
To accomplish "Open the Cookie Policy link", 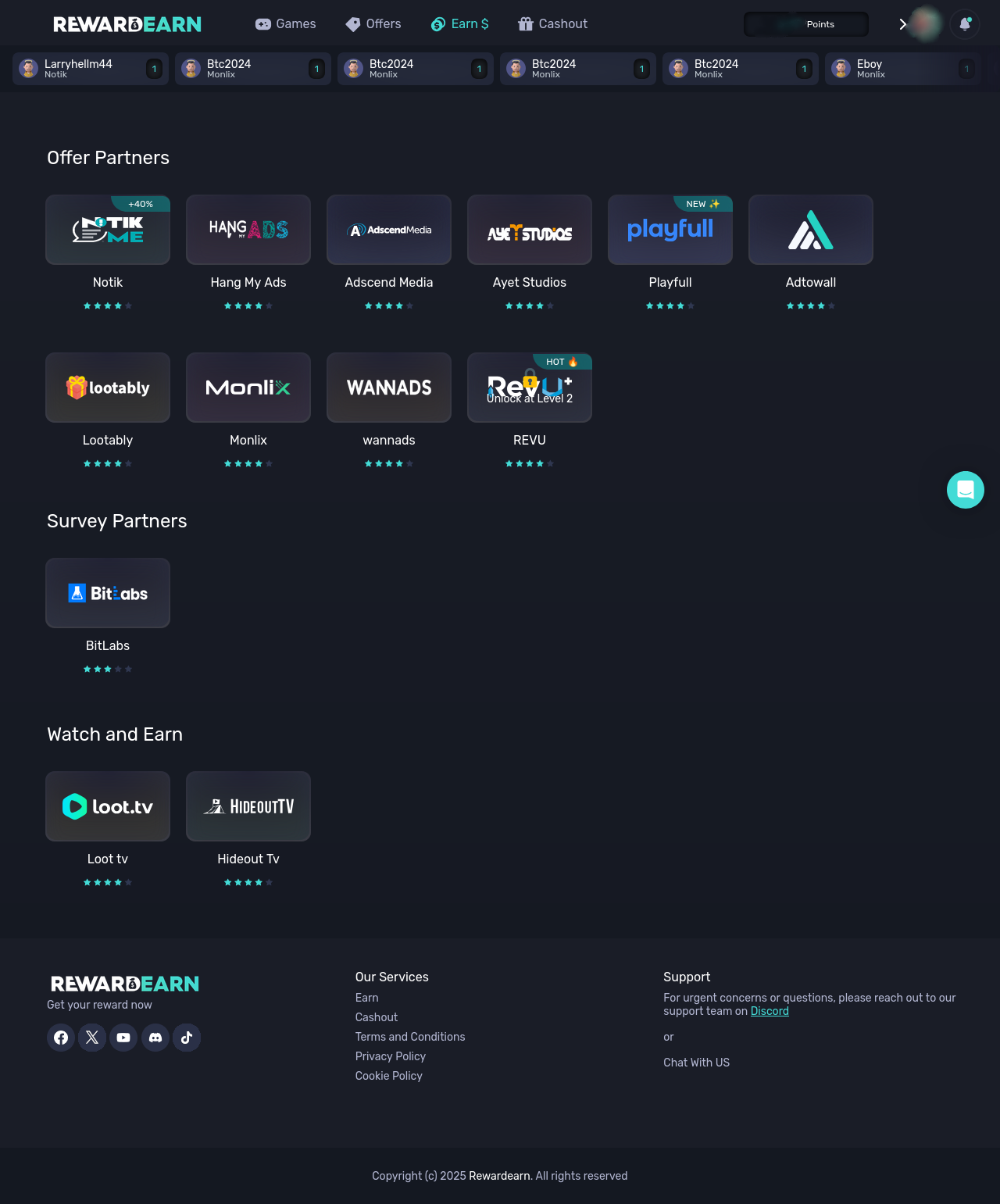I will pyautogui.click(x=389, y=1076).
